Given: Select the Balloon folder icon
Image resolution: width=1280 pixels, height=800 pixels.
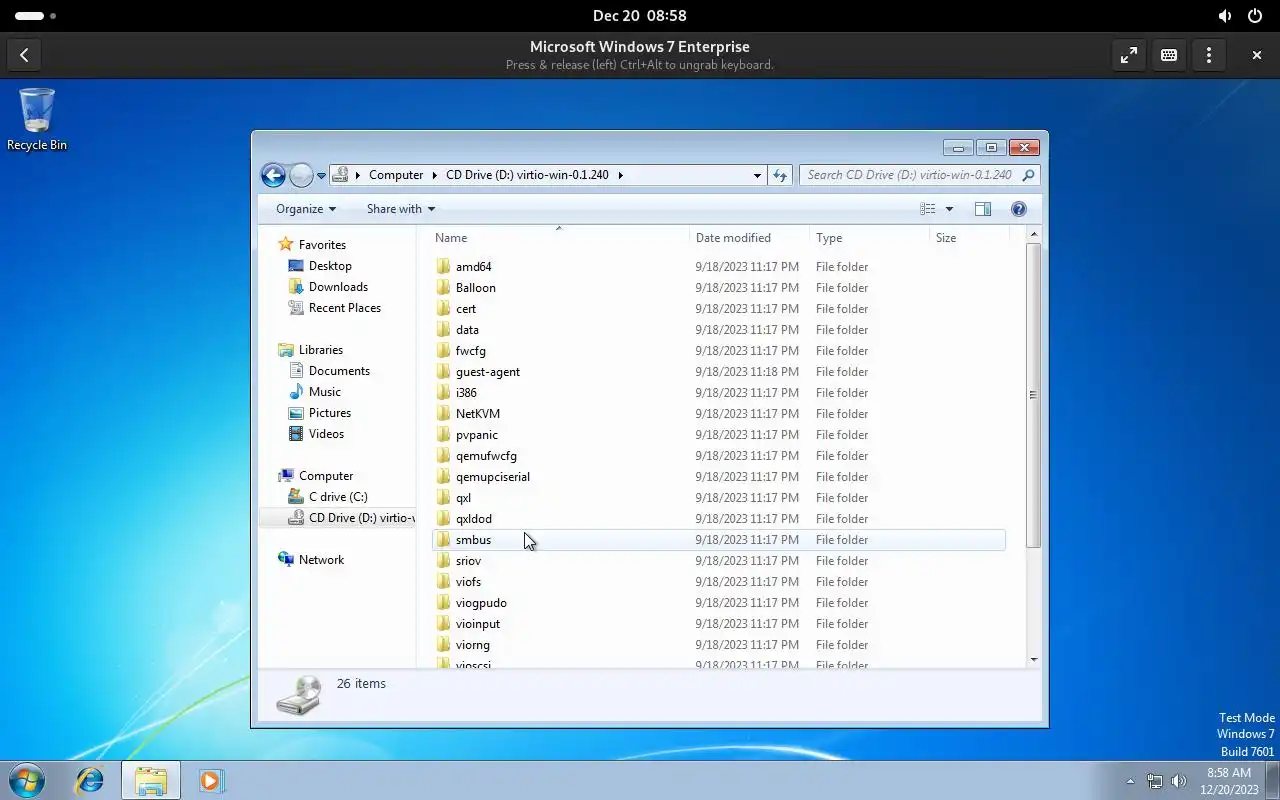Looking at the screenshot, I should click(443, 288).
